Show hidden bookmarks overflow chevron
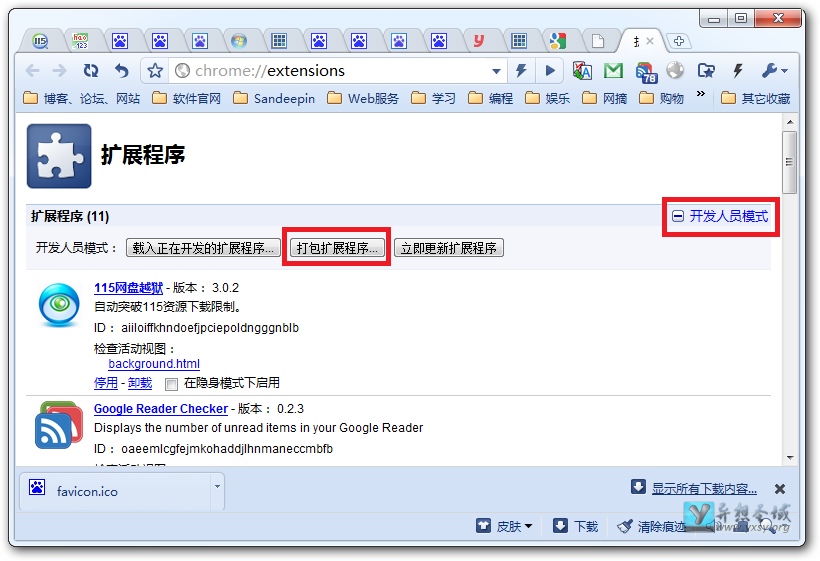Image resolution: width=820 pixels, height=561 pixels. pyautogui.click(x=701, y=96)
